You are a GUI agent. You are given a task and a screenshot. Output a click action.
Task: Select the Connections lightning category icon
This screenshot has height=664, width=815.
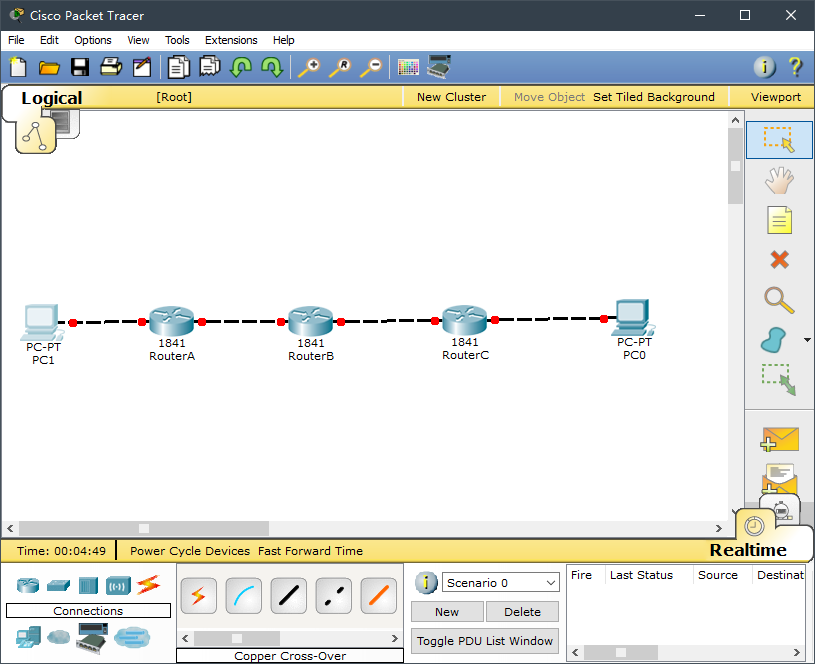[148, 585]
